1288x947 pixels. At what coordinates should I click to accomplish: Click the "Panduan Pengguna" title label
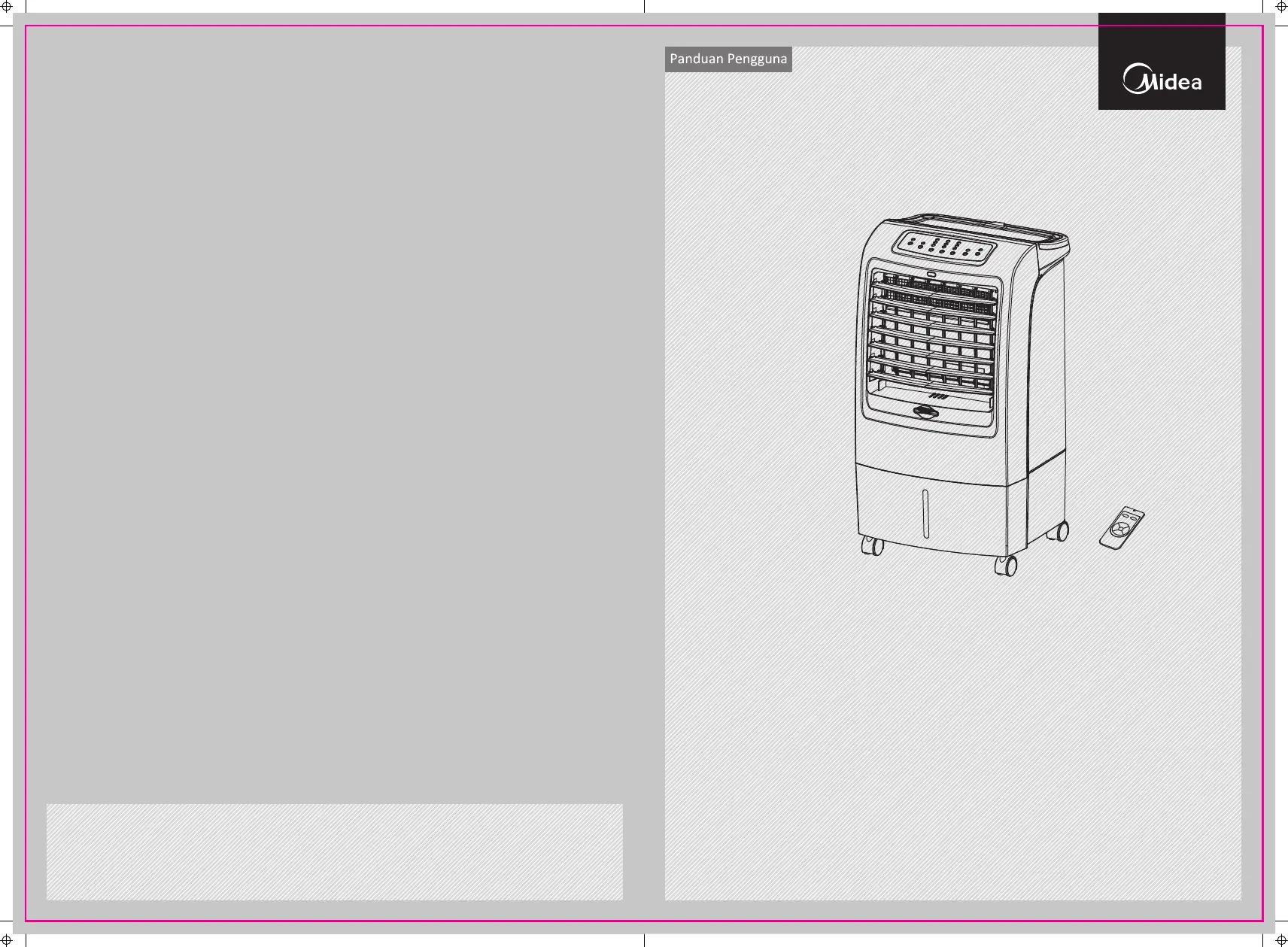[x=728, y=59]
